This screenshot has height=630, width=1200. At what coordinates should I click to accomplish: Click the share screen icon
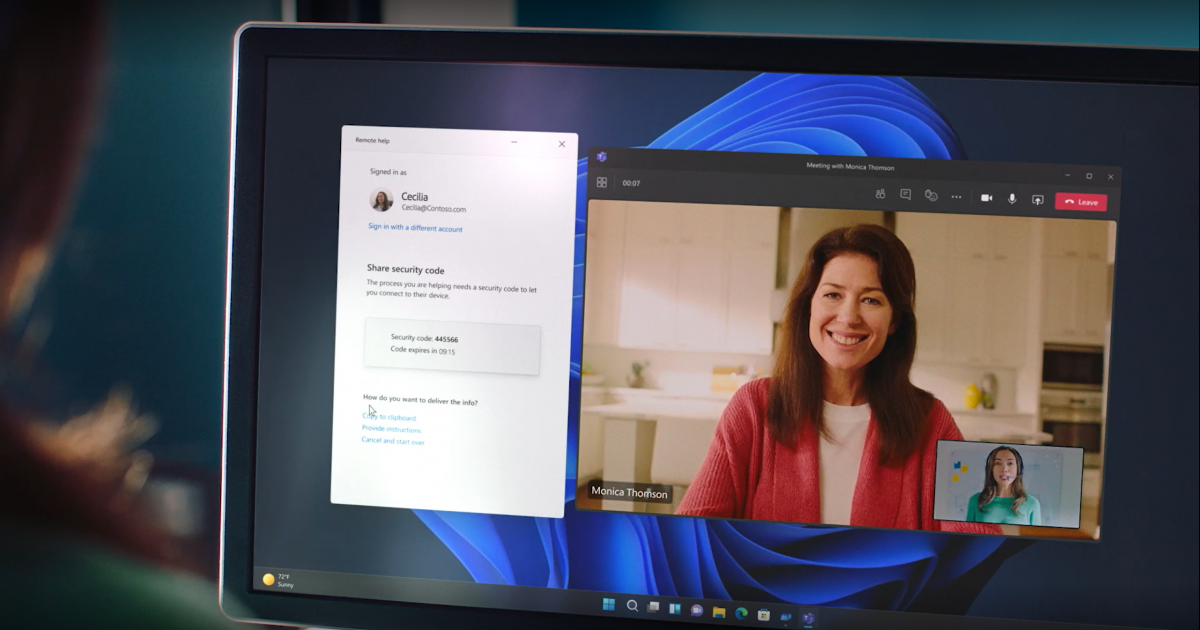pos(1038,200)
